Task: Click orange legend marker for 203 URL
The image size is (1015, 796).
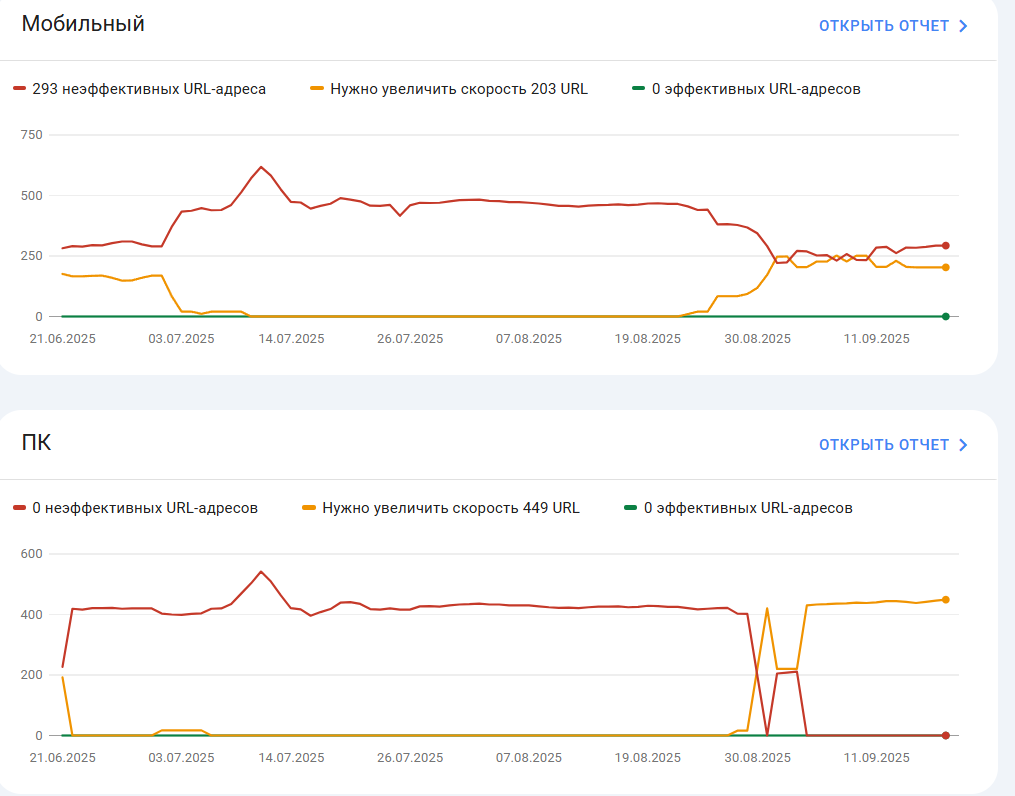Action: 317,89
